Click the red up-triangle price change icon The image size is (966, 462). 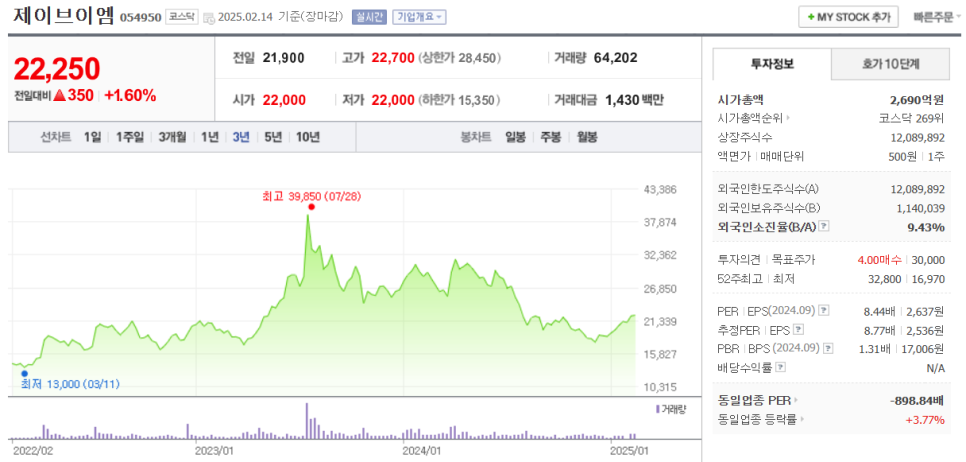pos(59,95)
